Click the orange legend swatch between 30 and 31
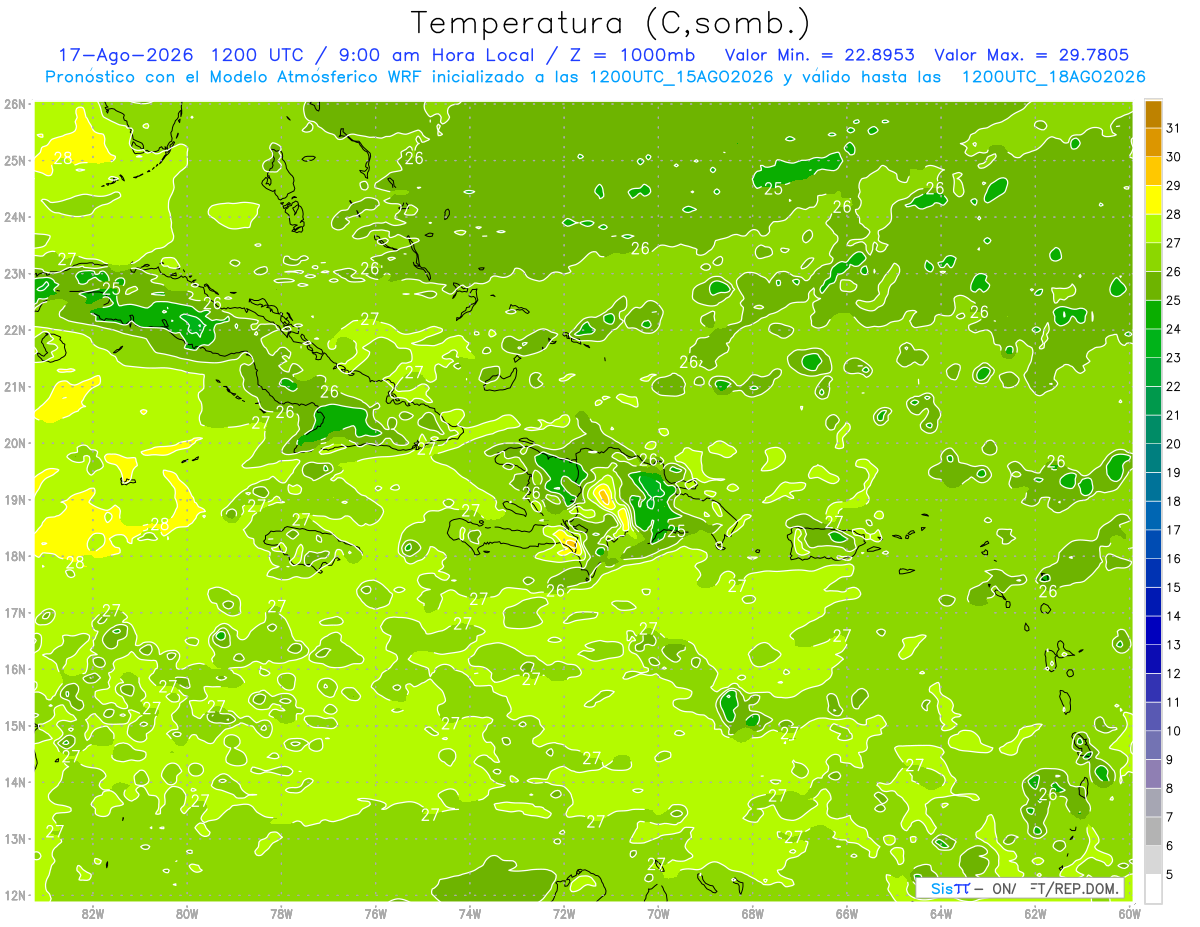This screenshot has width=1200, height=927. click(x=1153, y=142)
